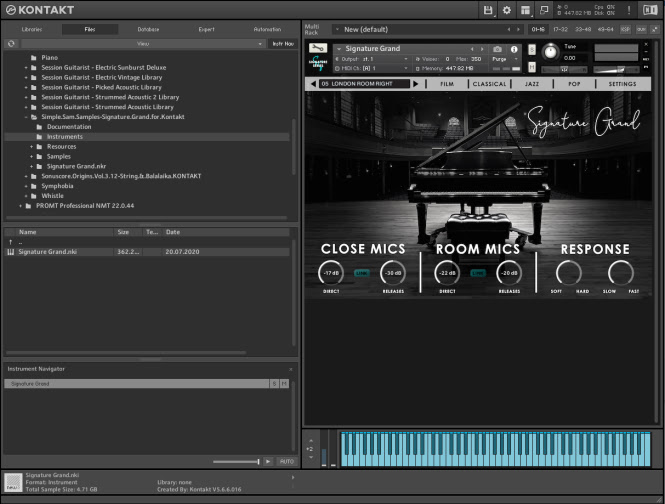Switch to the Automation tab
Viewport: 665px width, 504px height.
pos(267,30)
